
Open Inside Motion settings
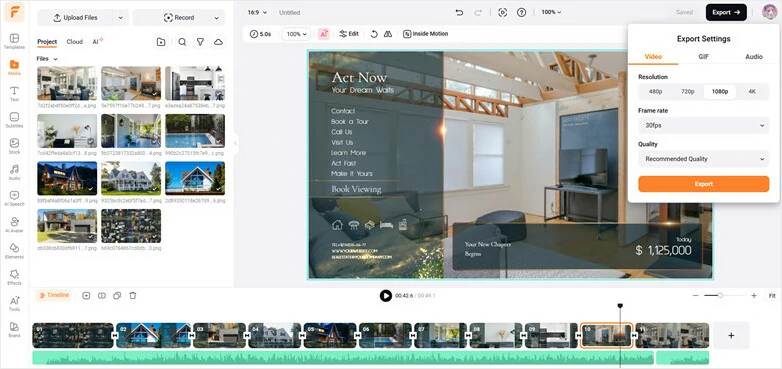[x=425, y=34]
